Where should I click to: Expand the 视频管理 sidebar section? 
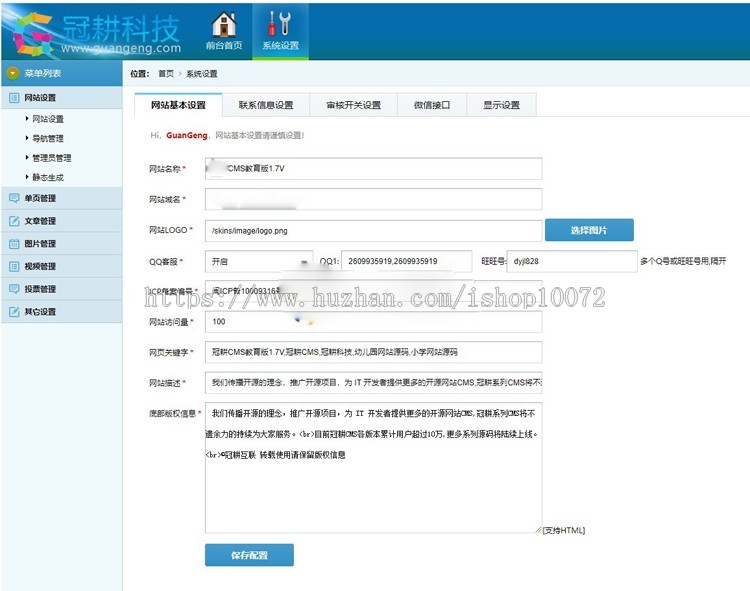[x=62, y=266]
